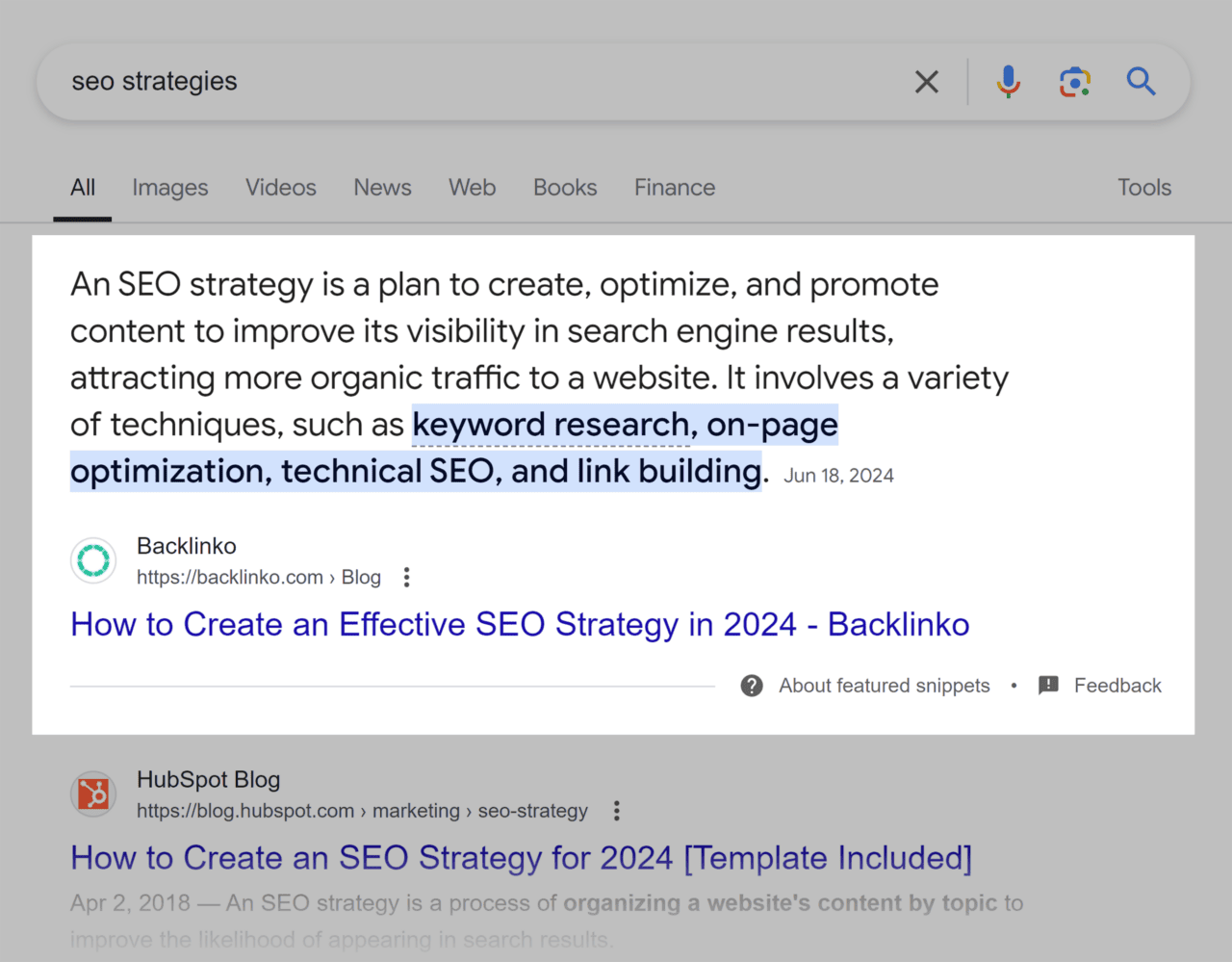
Task: Select the All results tab
Action: 83,188
